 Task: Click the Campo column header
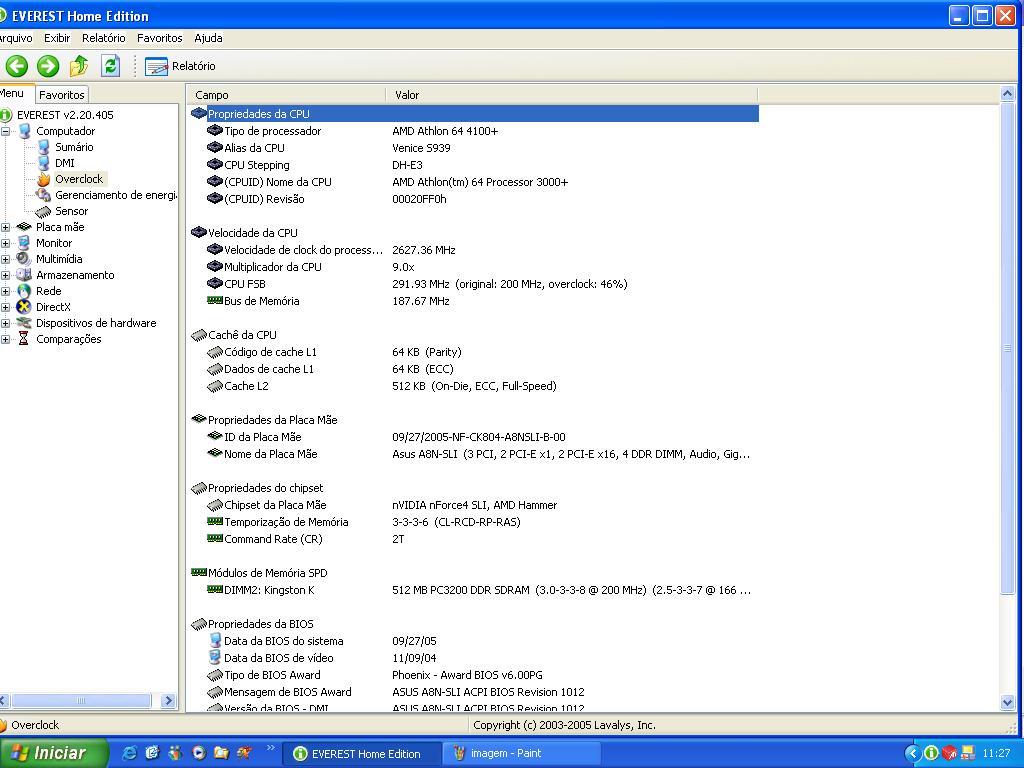[286, 95]
